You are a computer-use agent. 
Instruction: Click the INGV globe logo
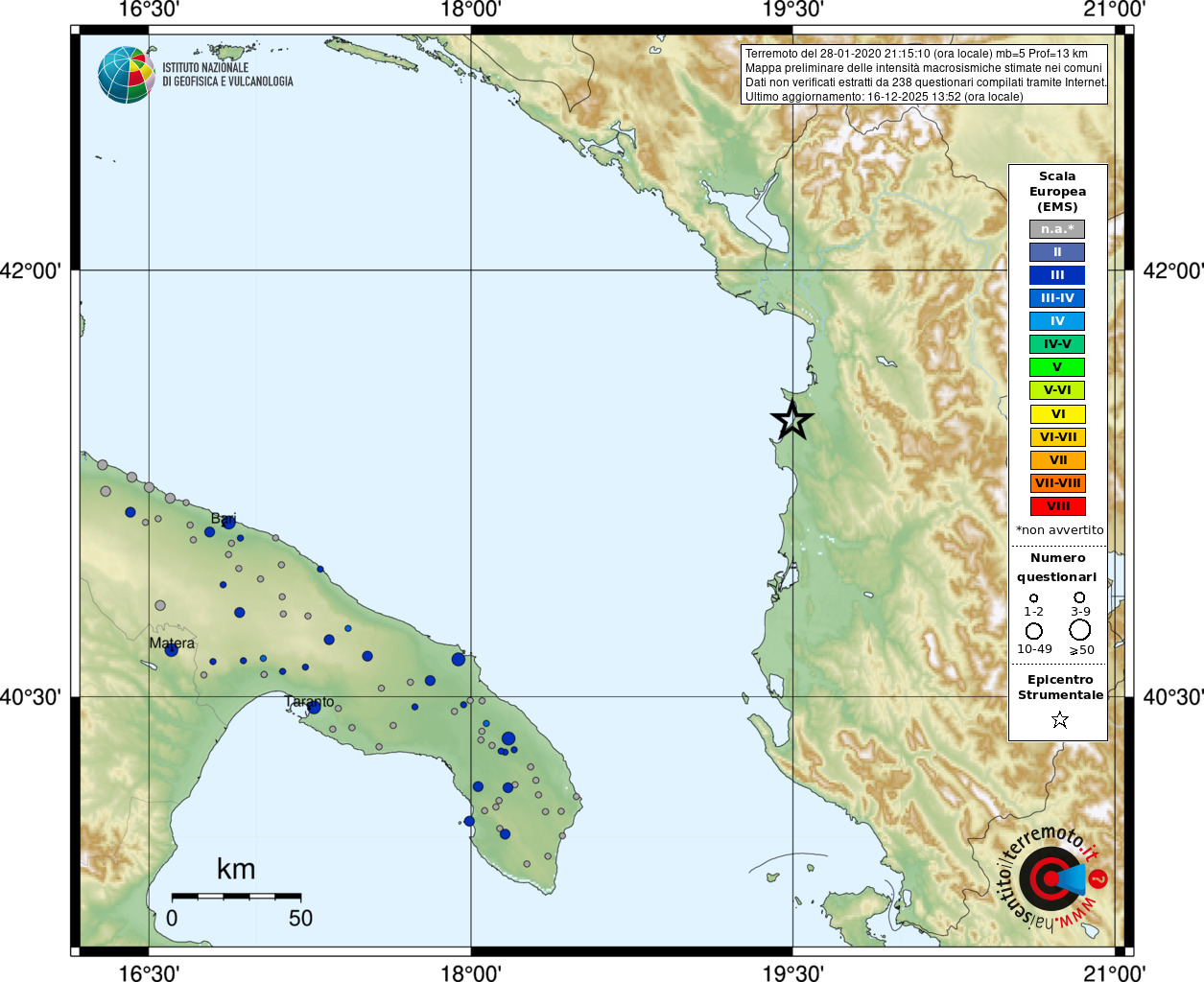(x=127, y=75)
